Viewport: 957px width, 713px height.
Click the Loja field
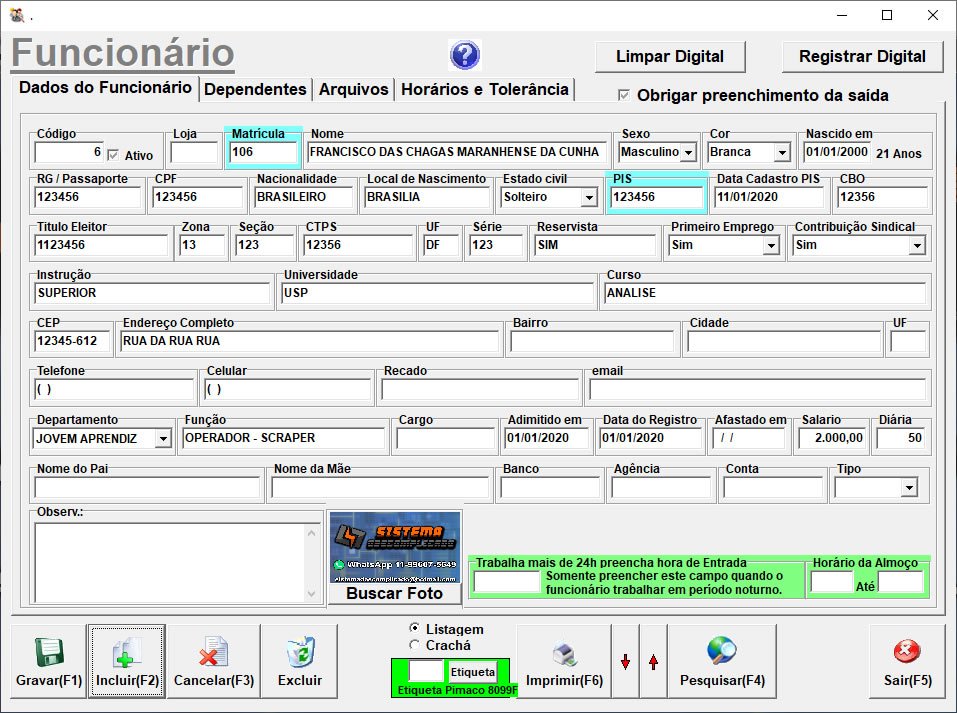(194, 152)
